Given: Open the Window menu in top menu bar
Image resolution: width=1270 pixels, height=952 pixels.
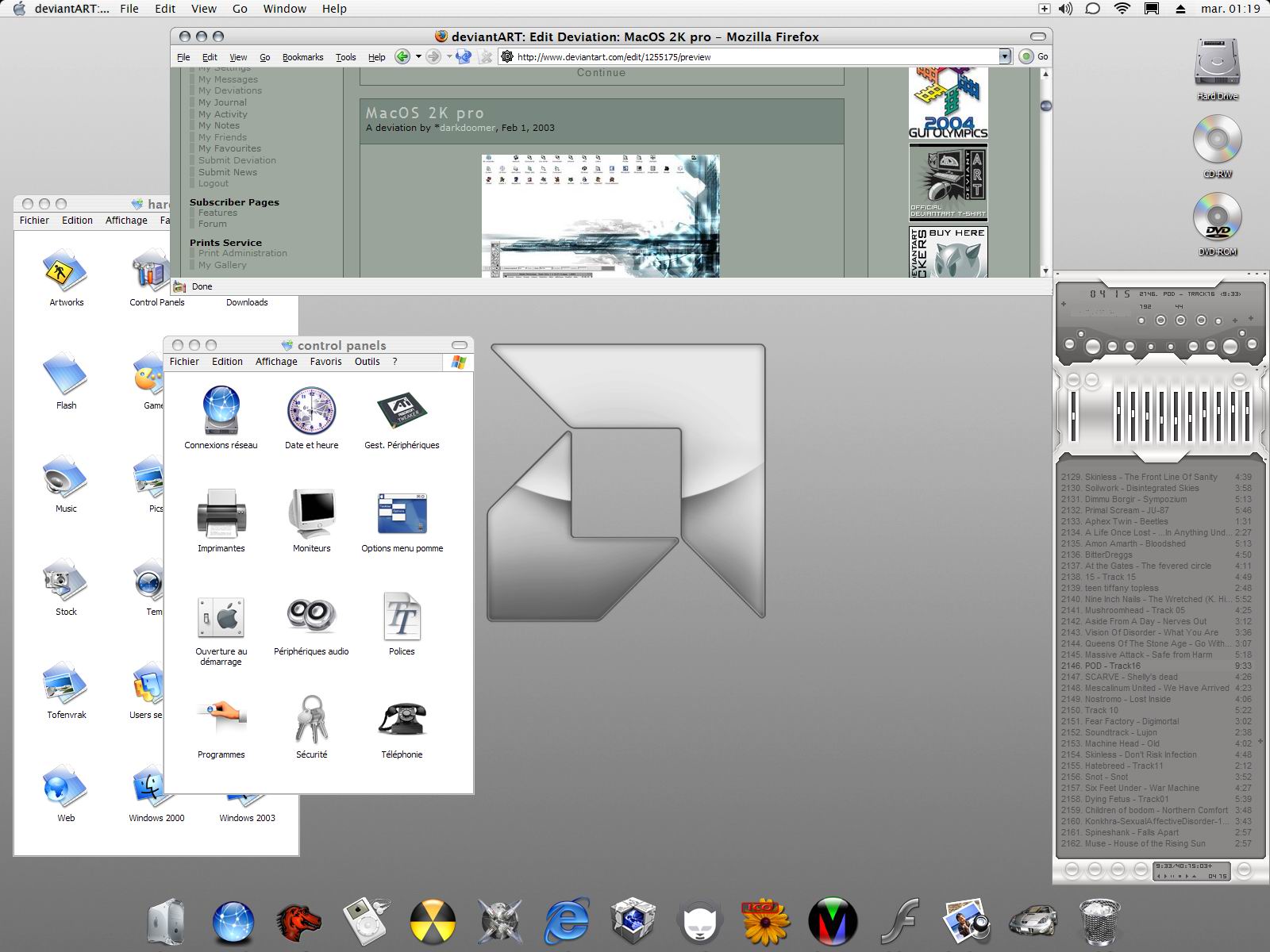Looking at the screenshot, I should coord(284,9).
